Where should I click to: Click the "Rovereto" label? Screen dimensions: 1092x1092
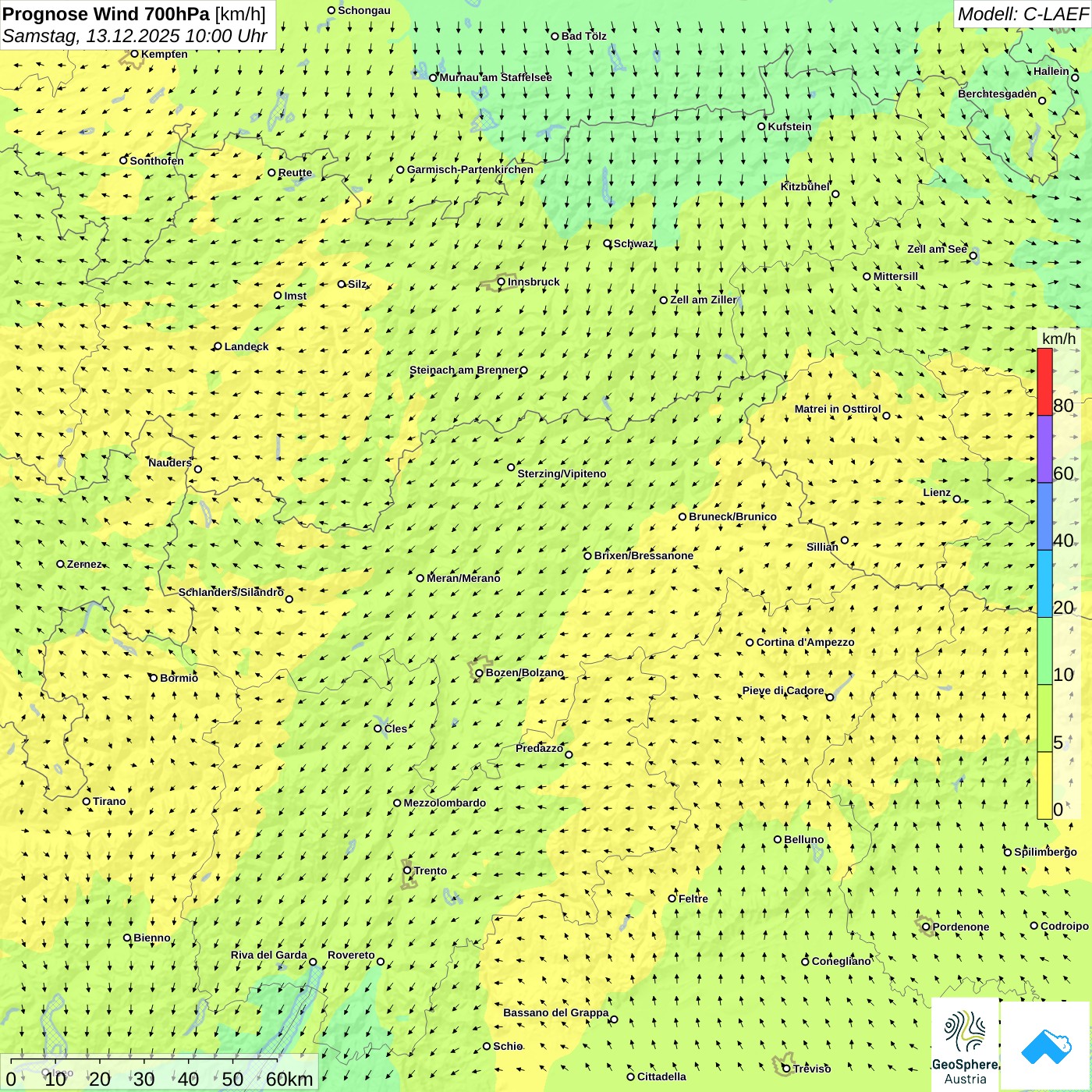tap(351, 955)
